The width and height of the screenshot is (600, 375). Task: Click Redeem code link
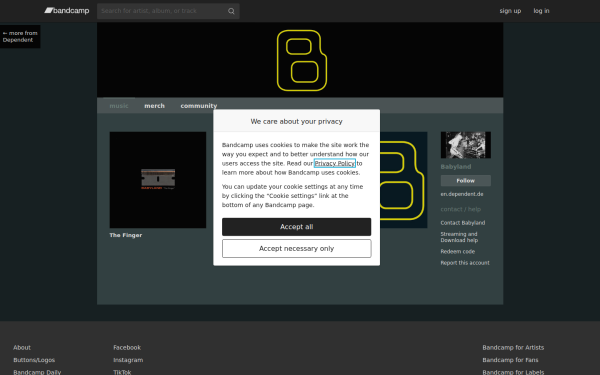[458, 251]
